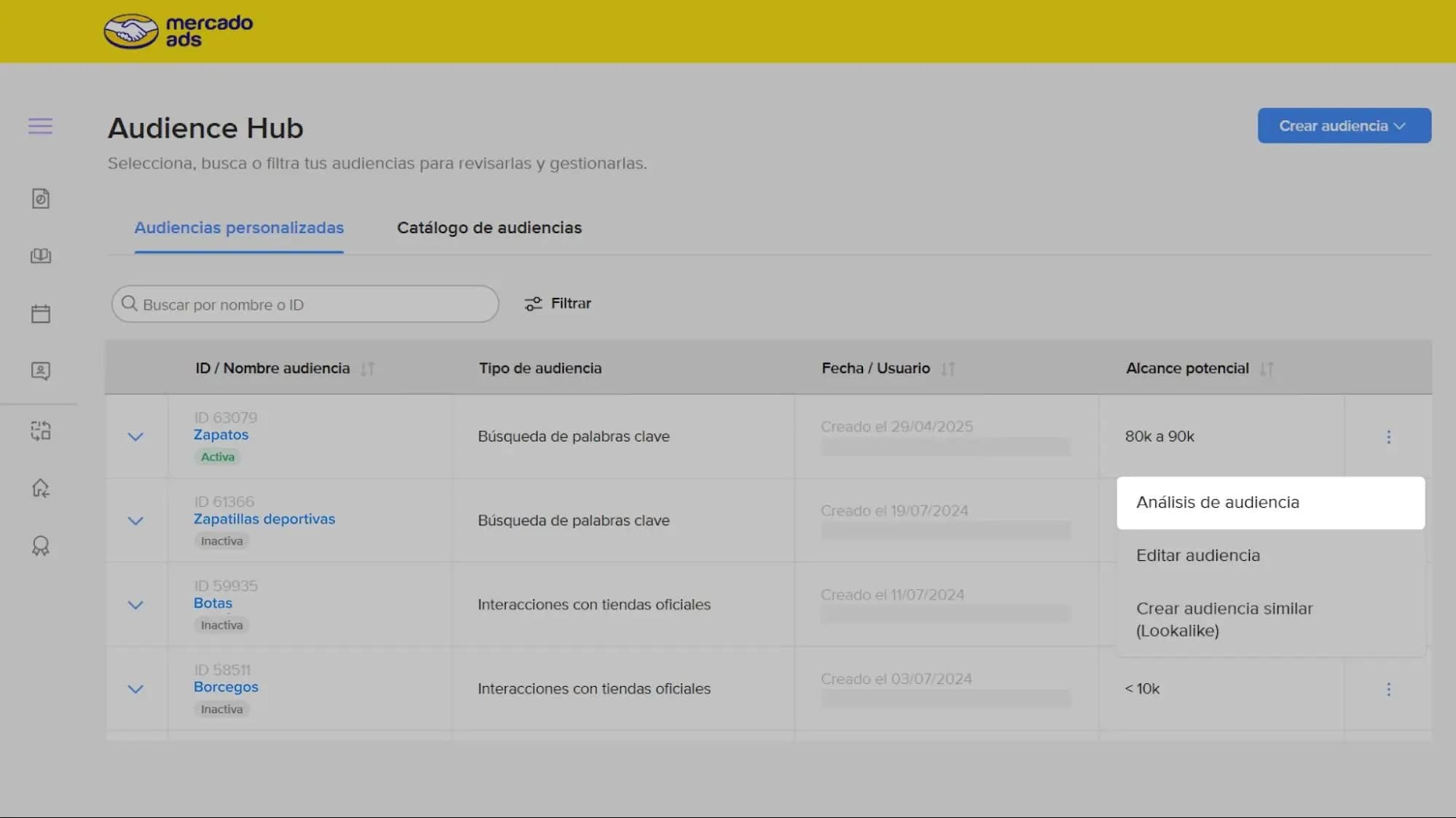Open the swap squares icon in the sidebar
Screen dimensions: 1456x818
41,430
